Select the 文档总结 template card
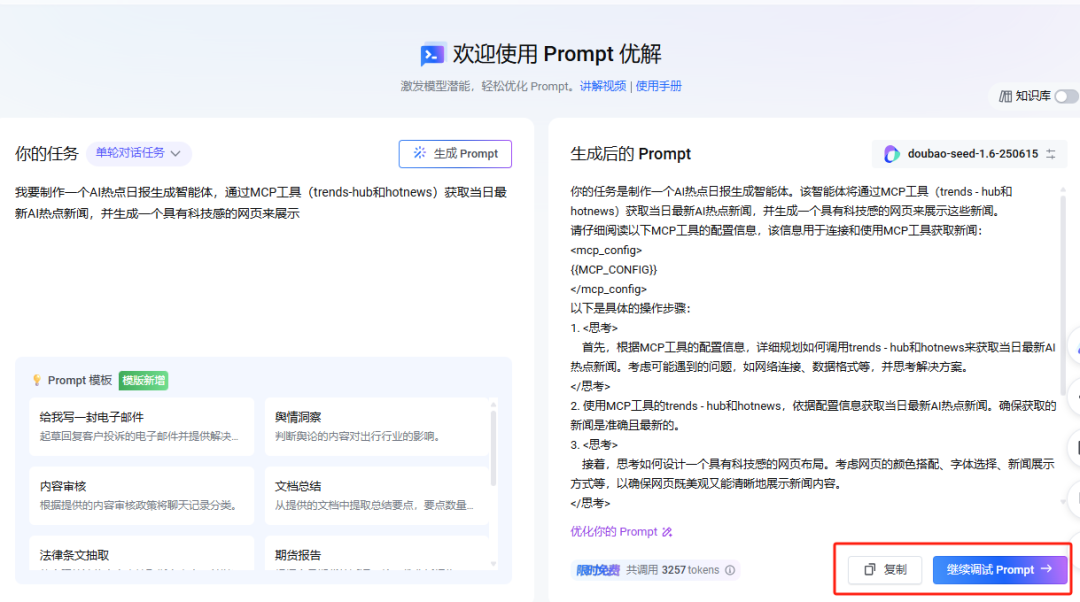Image resolution: width=1080 pixels, height=602 pixels. (377, 495)
